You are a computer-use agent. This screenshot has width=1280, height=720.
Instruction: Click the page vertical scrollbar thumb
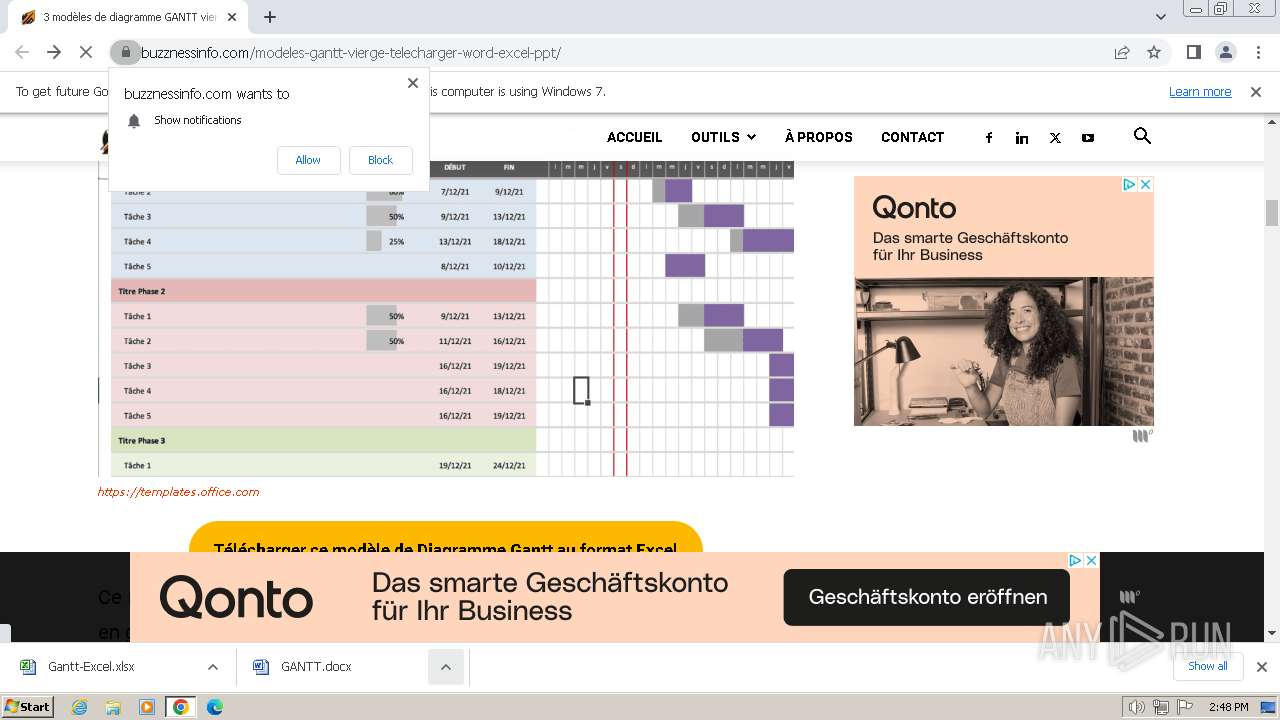pos(1272,213)
